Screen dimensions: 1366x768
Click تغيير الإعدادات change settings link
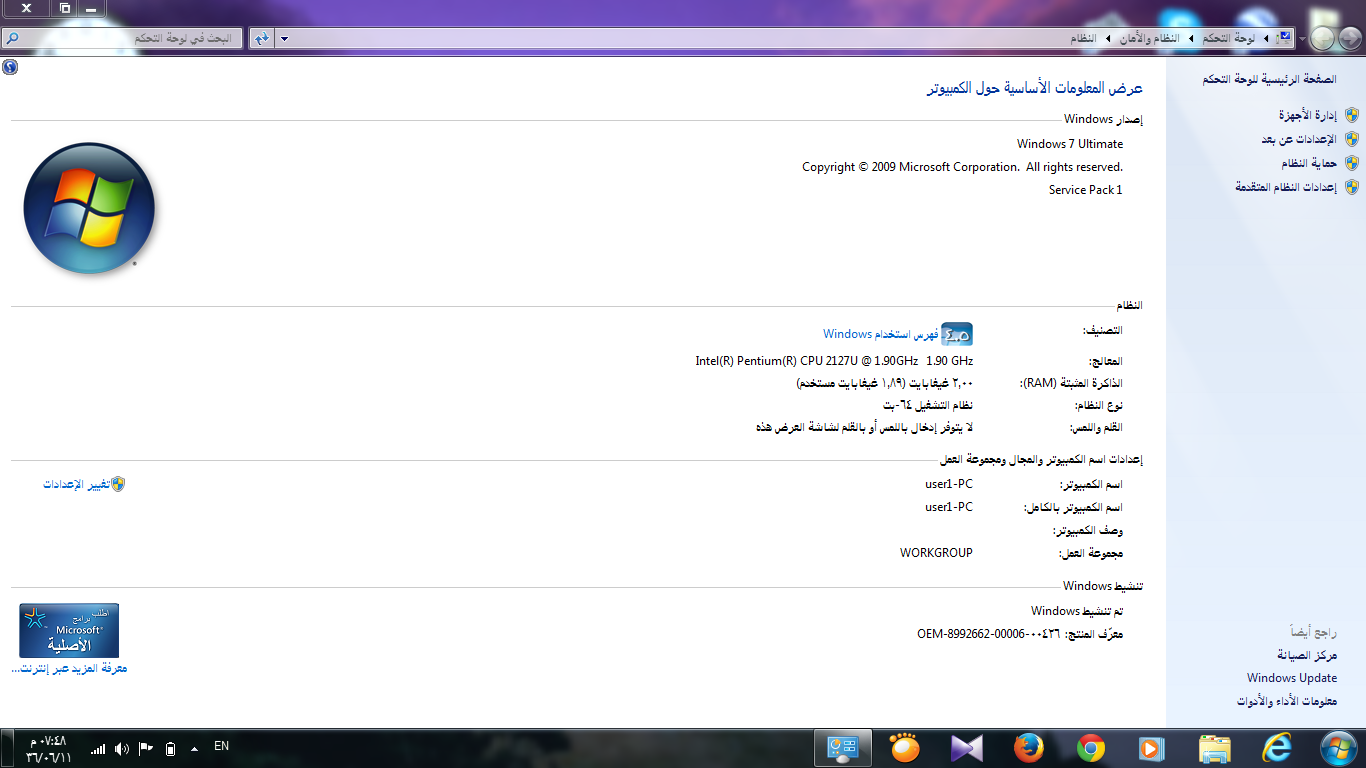pos(76,484)
